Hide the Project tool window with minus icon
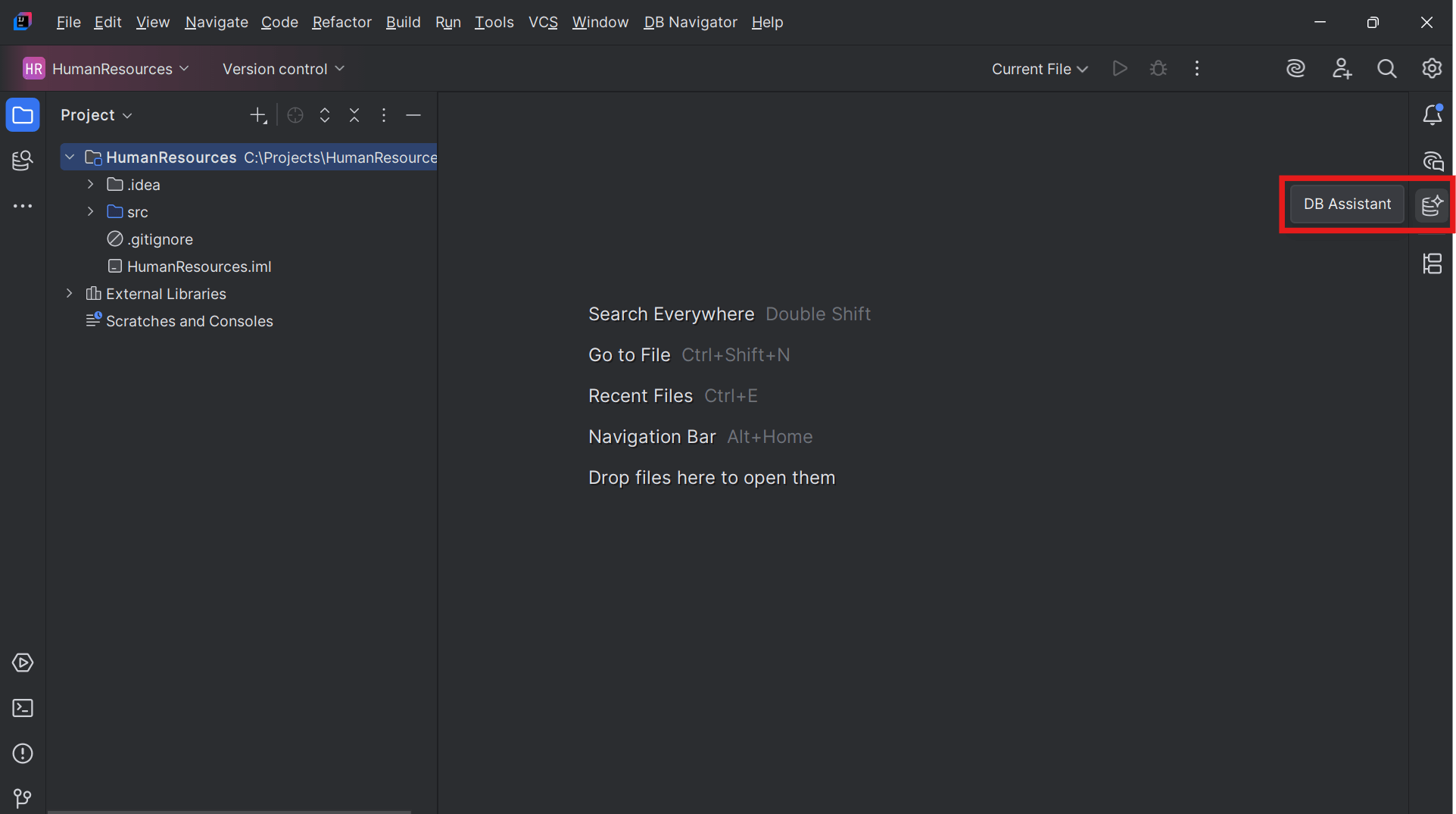1456x814 pixels. coord(413,115)
